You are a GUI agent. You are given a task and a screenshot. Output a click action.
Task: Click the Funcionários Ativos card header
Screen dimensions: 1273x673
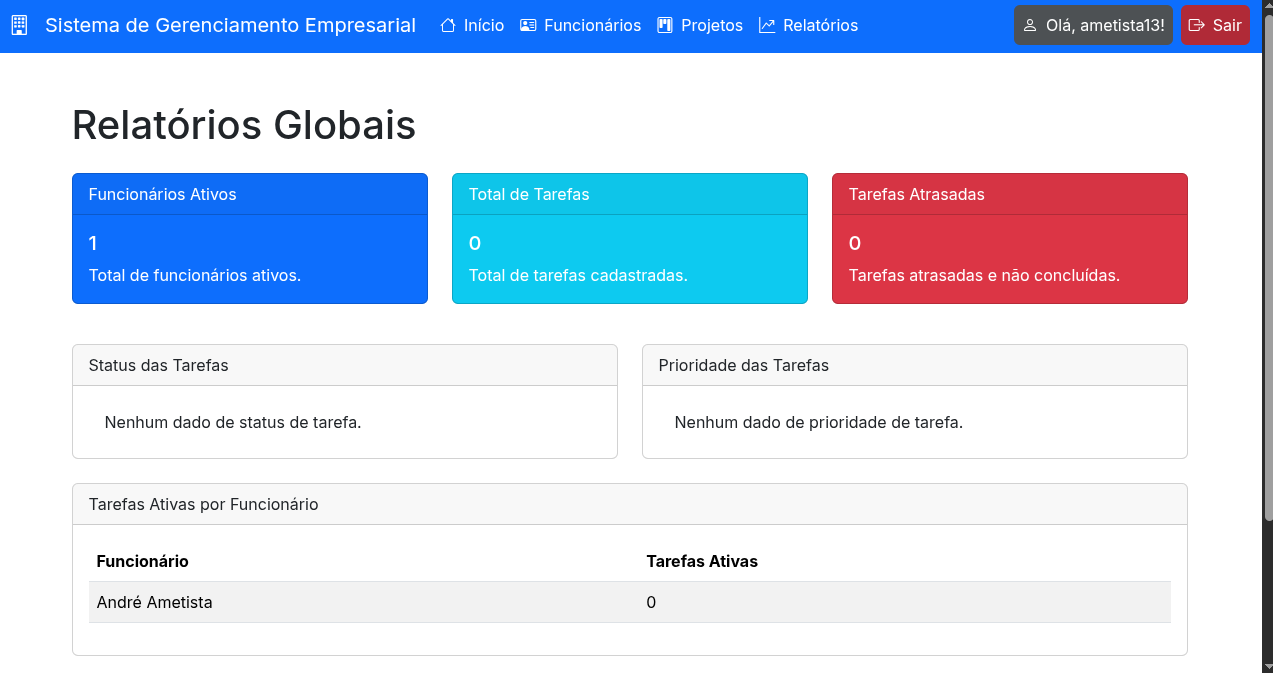tap(250, 194)
